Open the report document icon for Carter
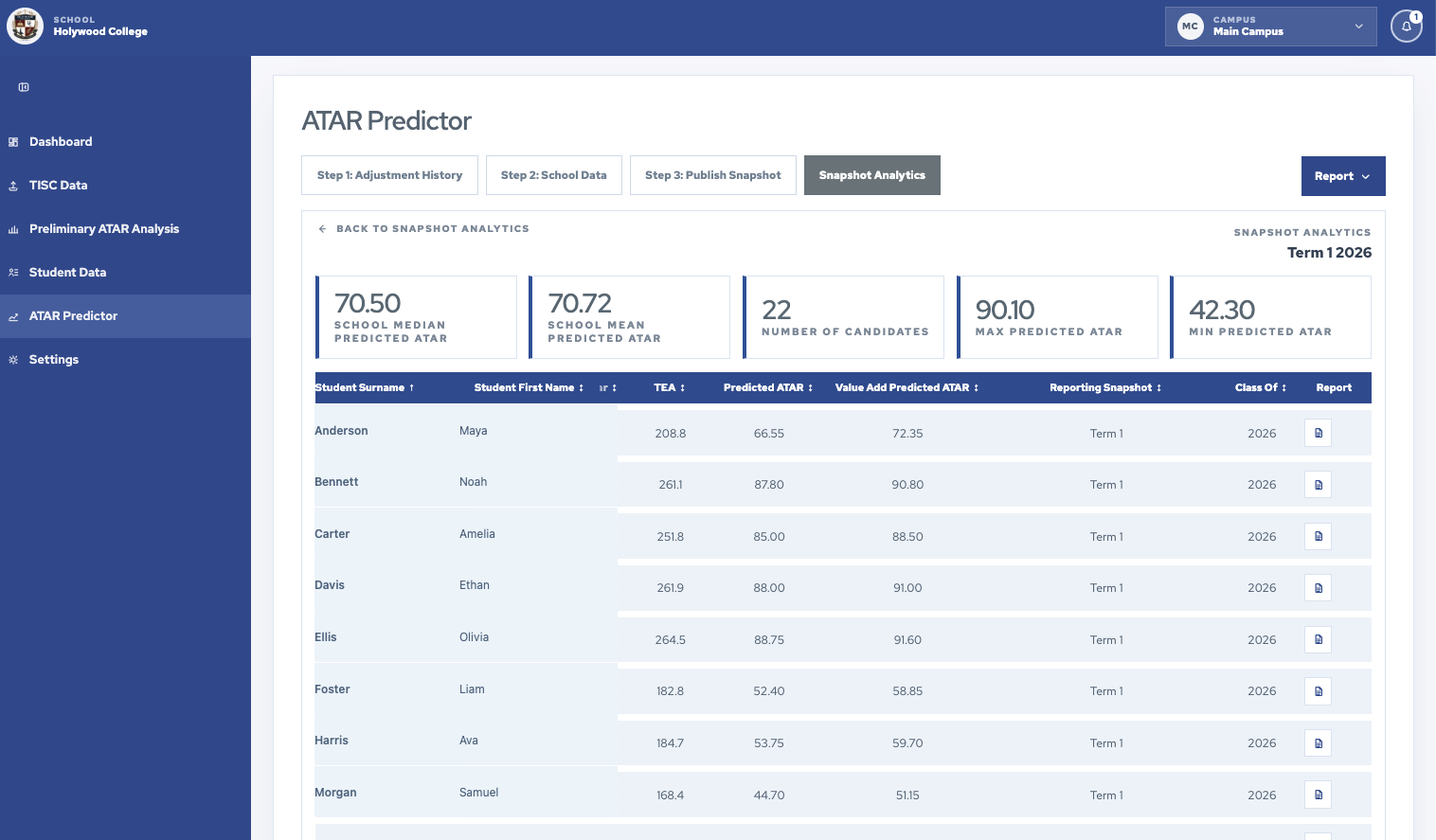 pos(1319,536)
